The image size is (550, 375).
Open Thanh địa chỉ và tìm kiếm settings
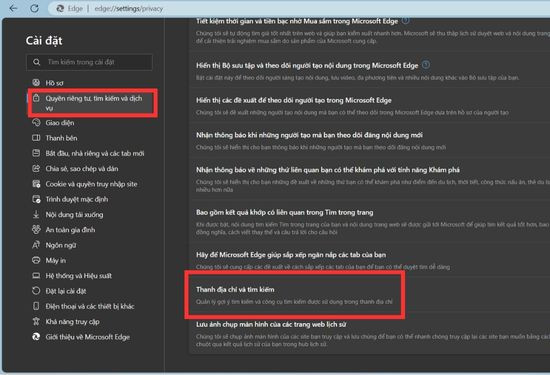click(x=295, y=295)
